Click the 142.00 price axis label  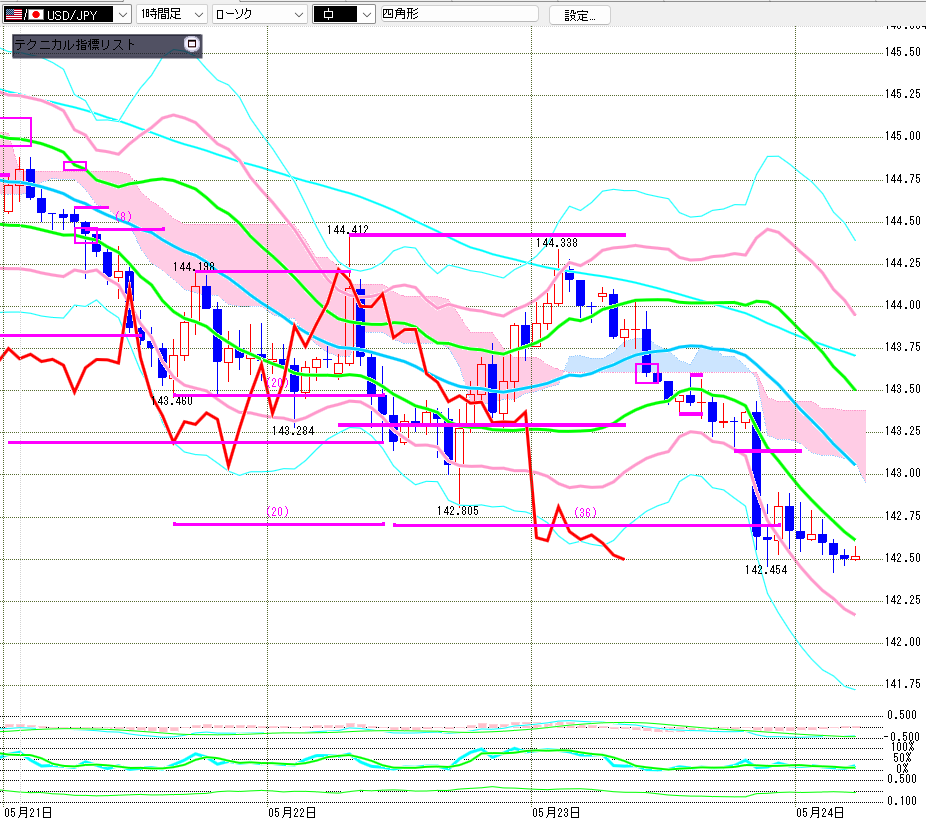903,642
